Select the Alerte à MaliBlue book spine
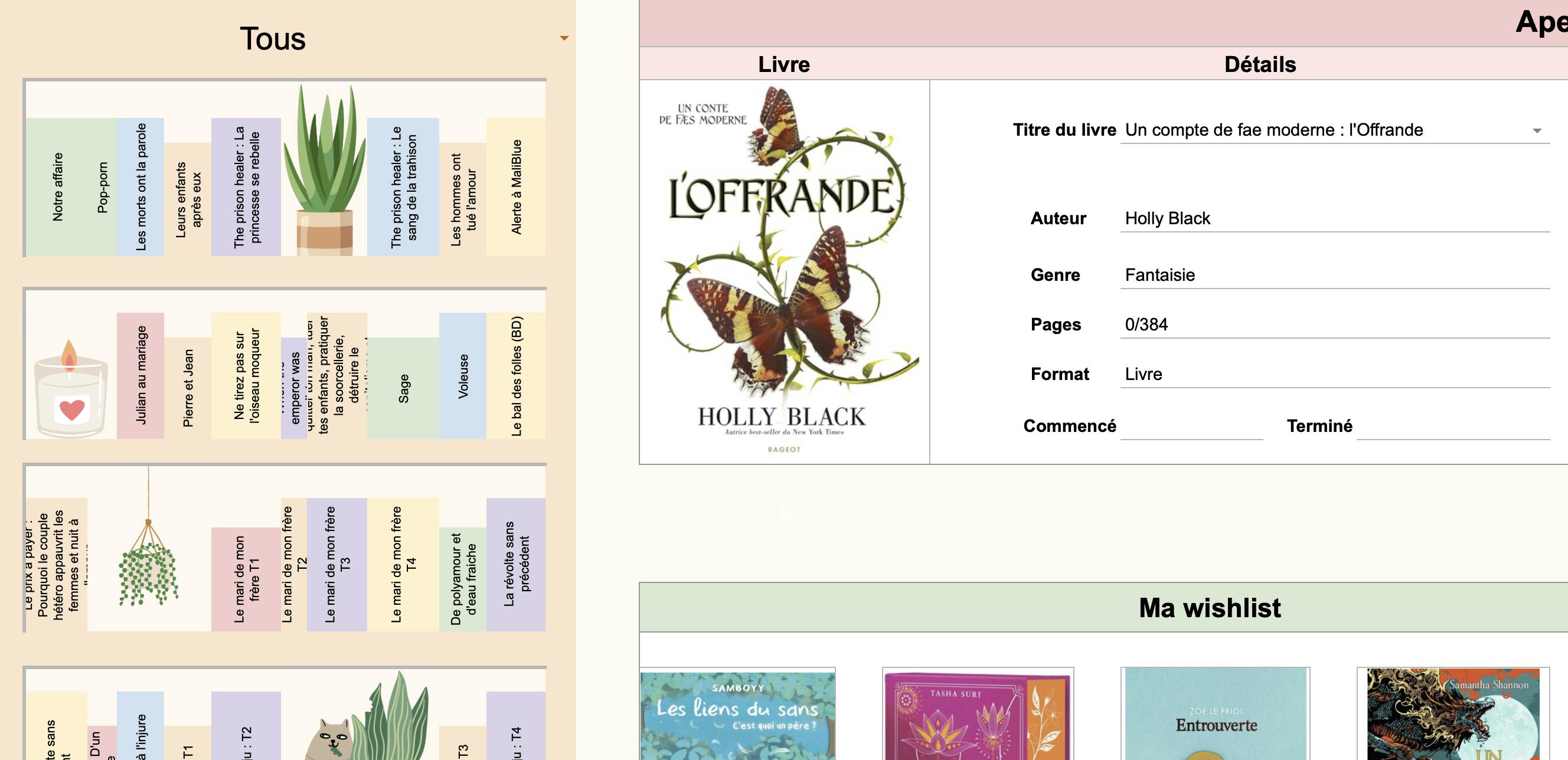The image size is (1568, 760). [x=516, y=186]
